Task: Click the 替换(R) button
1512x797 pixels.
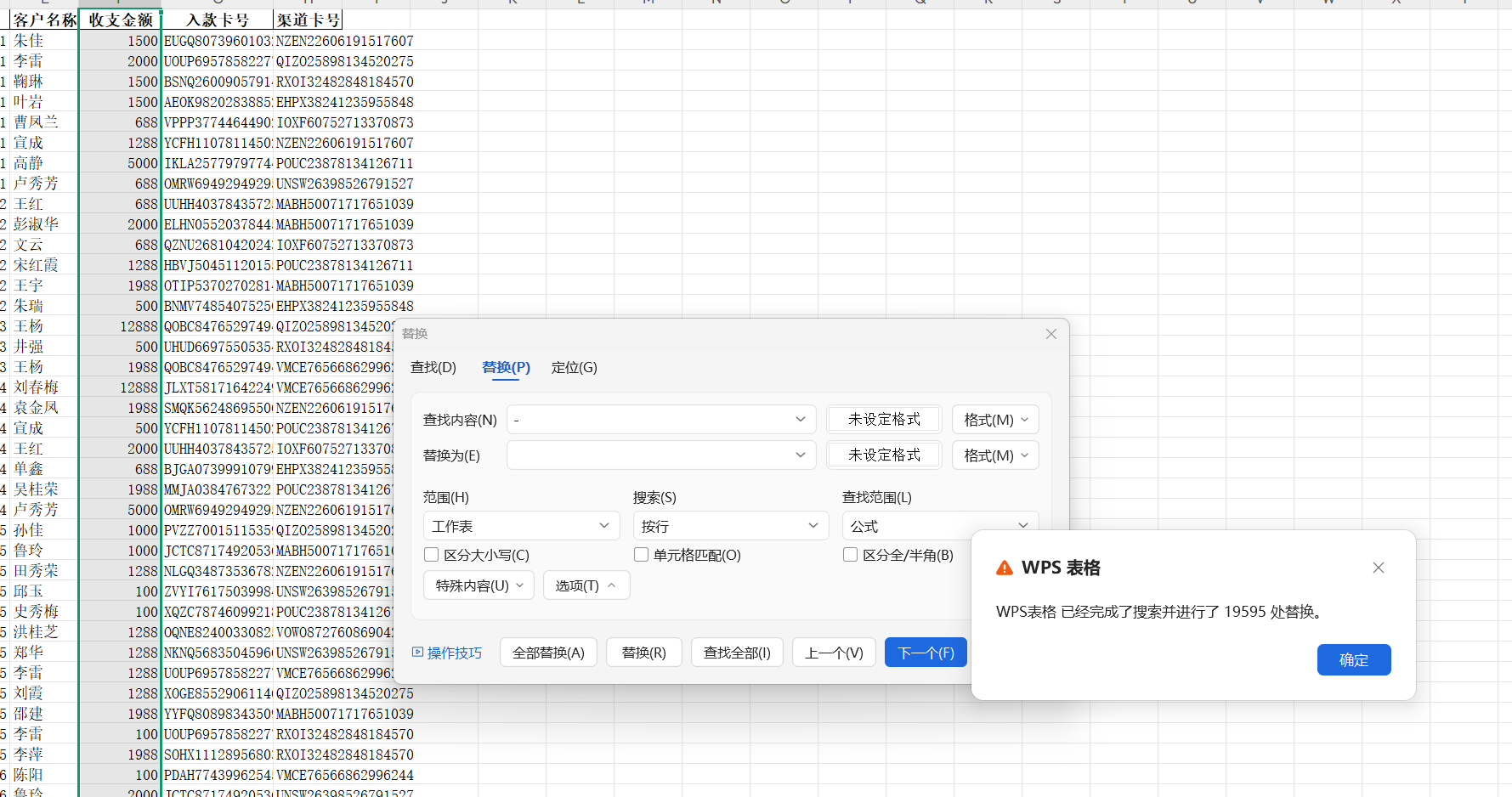Action: pos(644,653)
